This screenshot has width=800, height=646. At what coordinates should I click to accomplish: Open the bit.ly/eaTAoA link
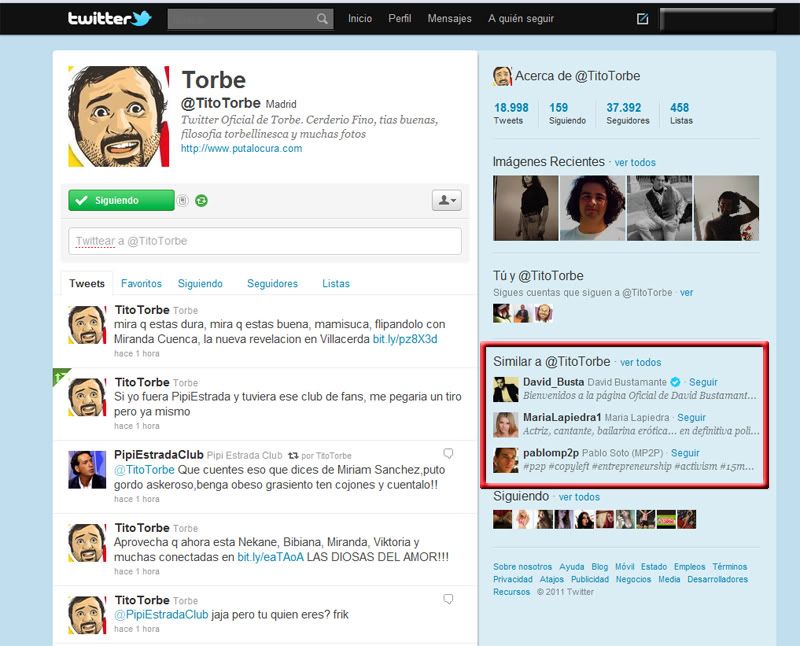[270, 557]
